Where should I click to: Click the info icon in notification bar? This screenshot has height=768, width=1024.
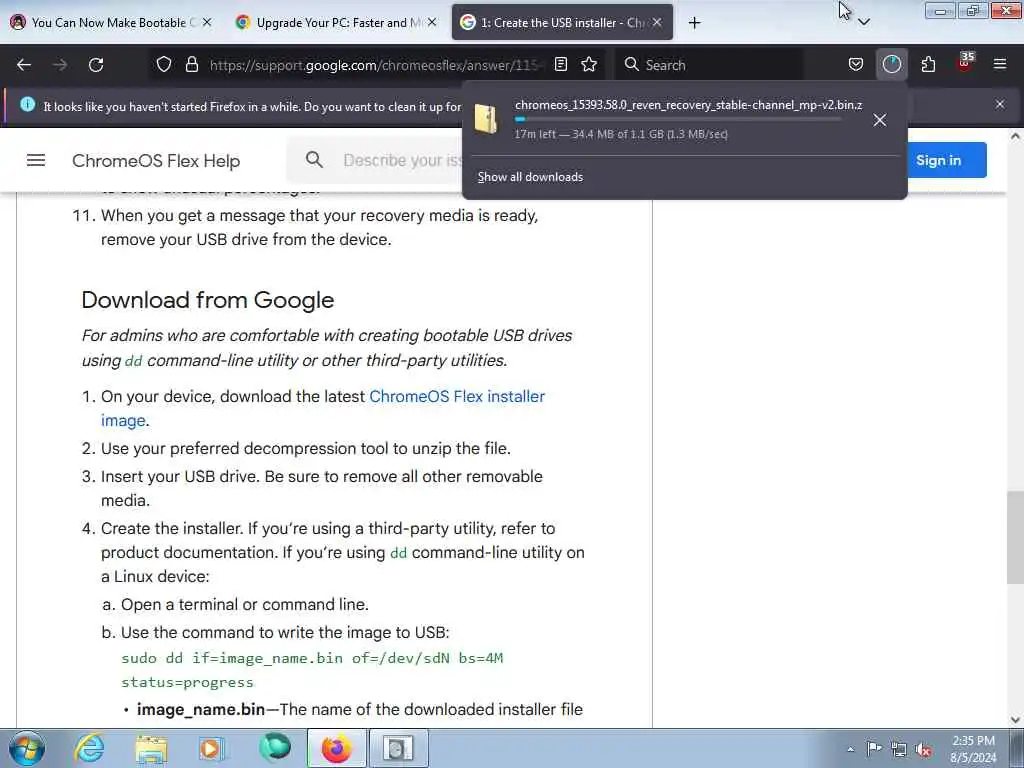pos(27,104)
